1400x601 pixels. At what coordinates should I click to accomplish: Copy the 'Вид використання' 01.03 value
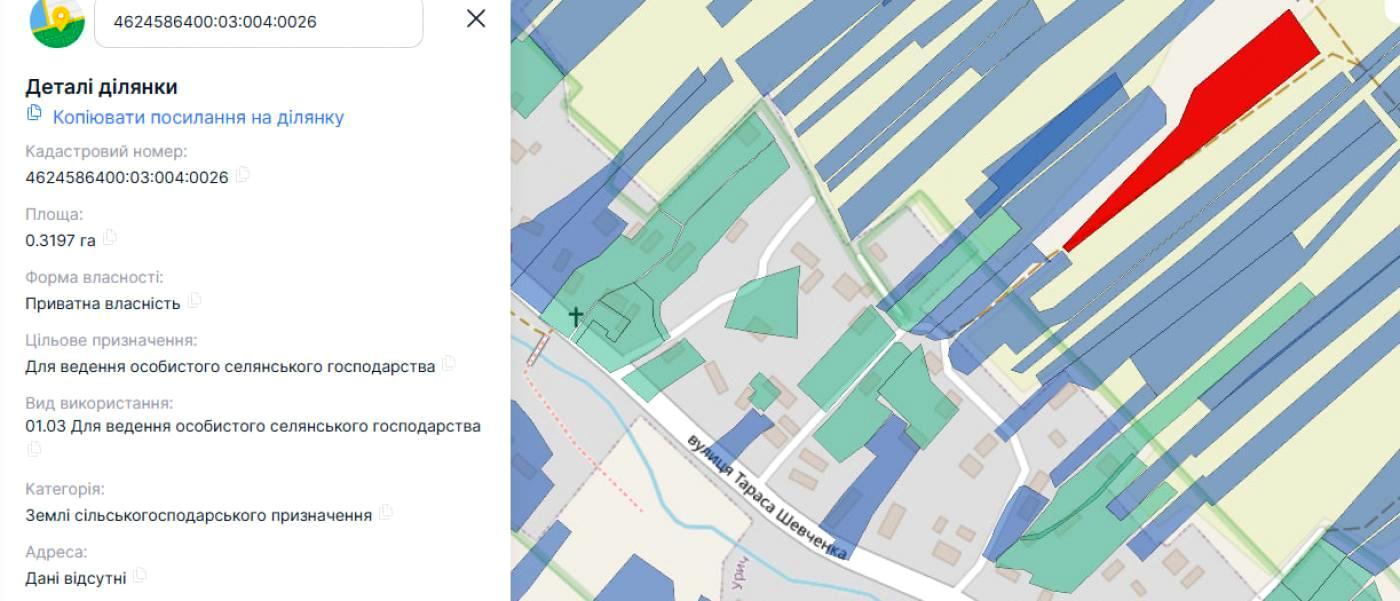point(34,449)
